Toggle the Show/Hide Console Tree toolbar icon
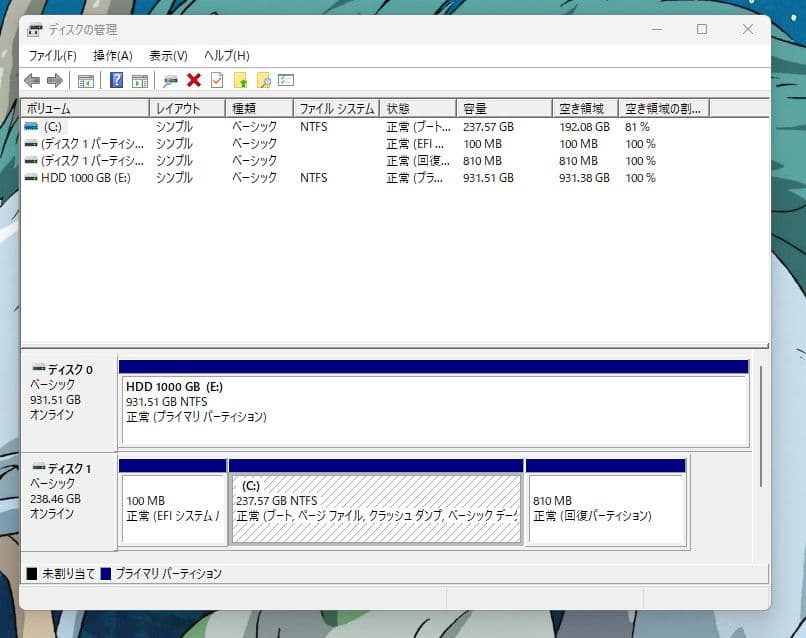This screenshot has width=806, height=638. (x=86, y=80)
